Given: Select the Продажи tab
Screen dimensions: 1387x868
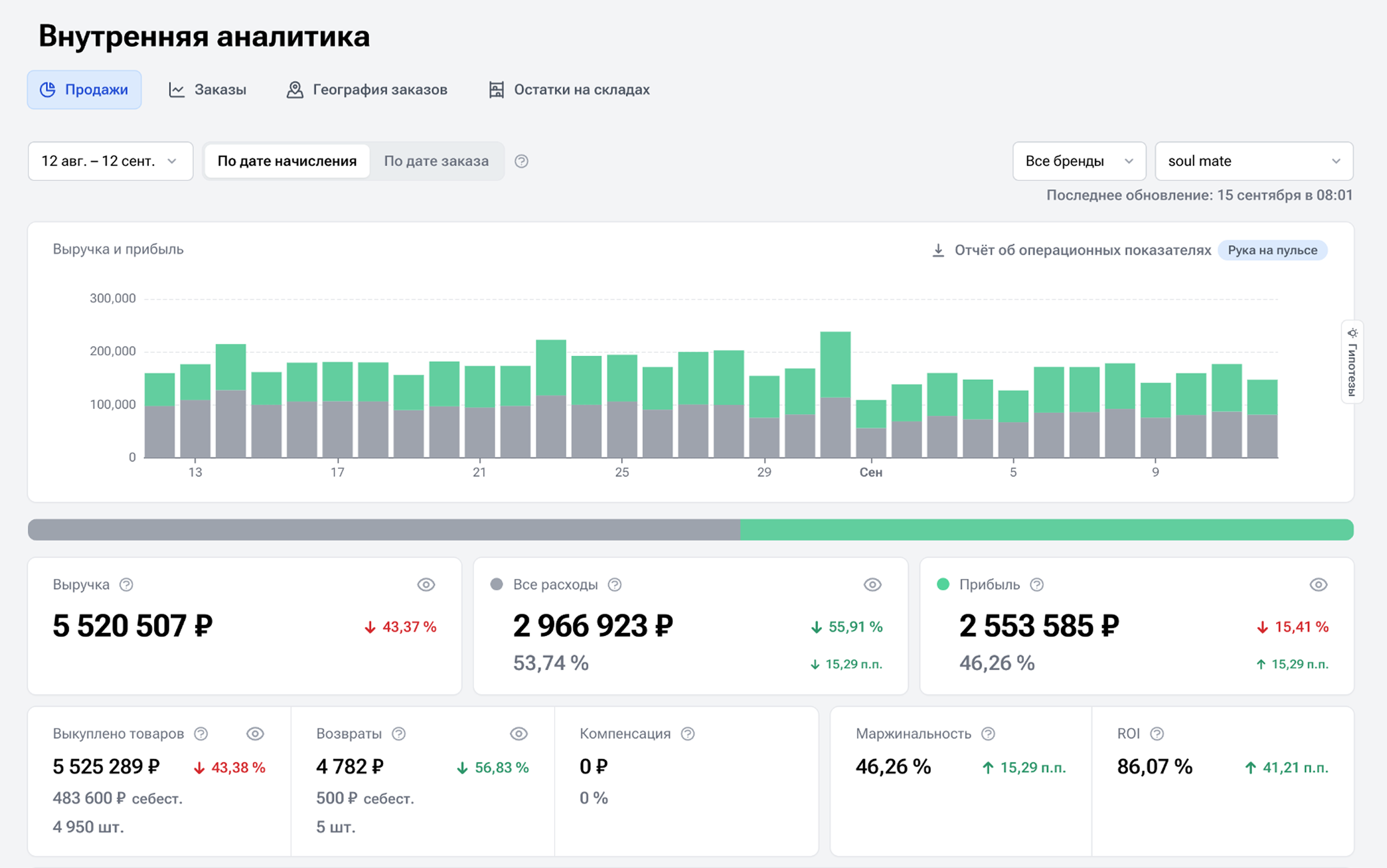Looking at the screenshot, I should [85, 90].
